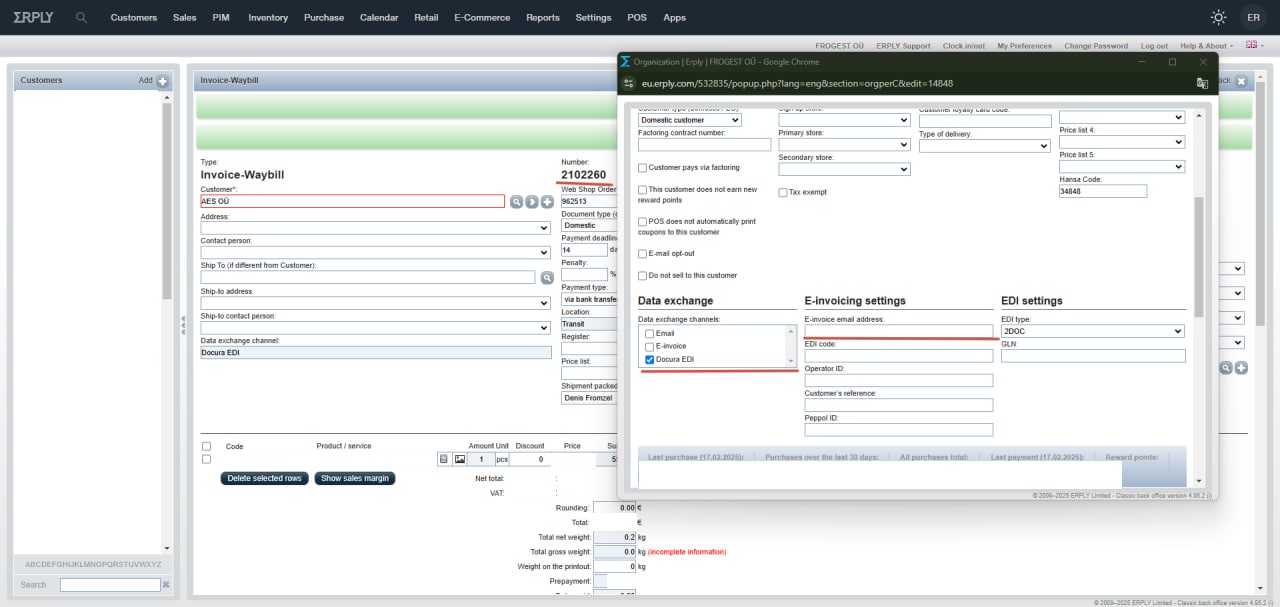Click the translate page icon in the popup address bar
The image size is (1280, 607).
tap(1202, 84)
